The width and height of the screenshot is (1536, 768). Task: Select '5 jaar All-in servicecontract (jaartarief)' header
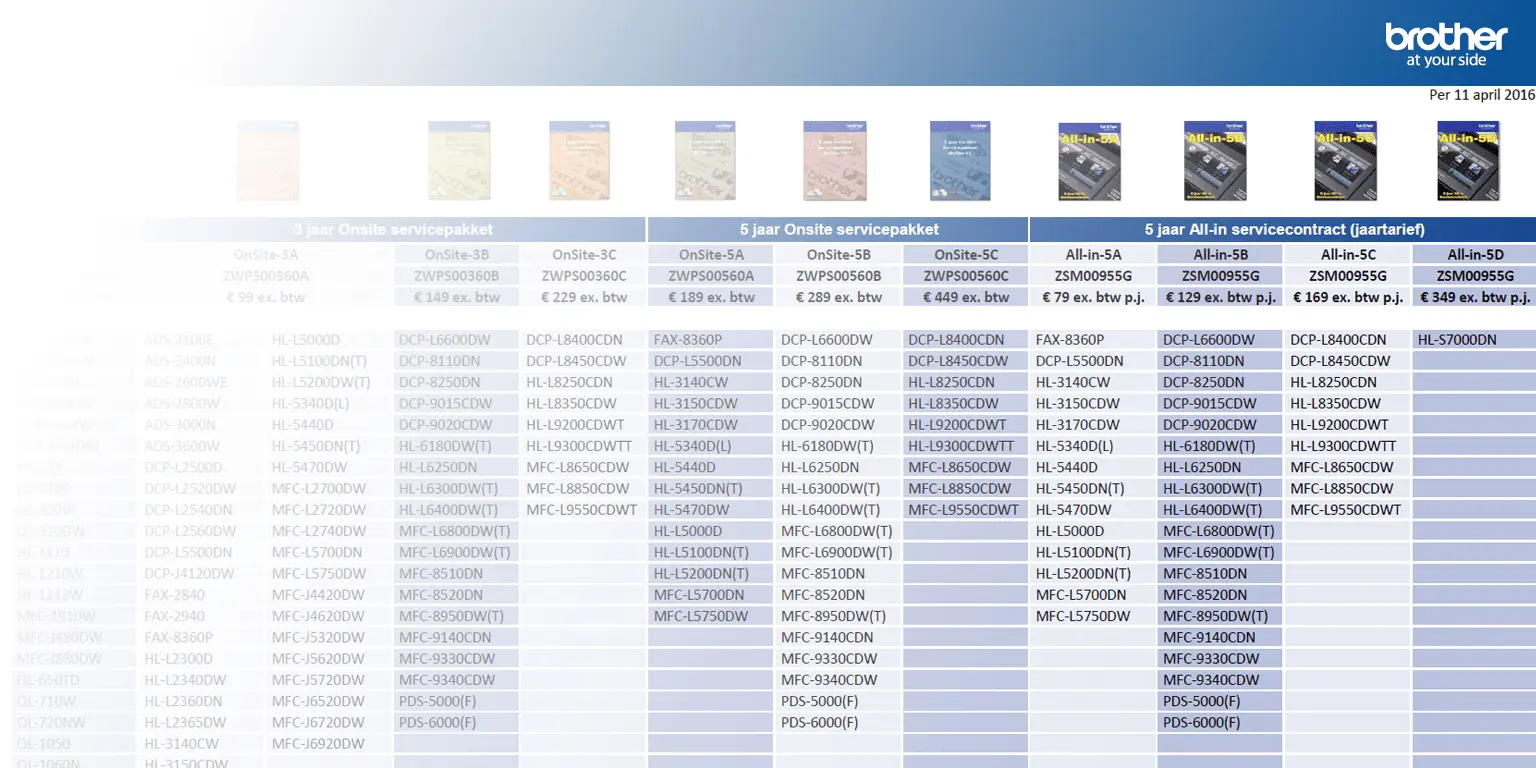(1285, 229)
